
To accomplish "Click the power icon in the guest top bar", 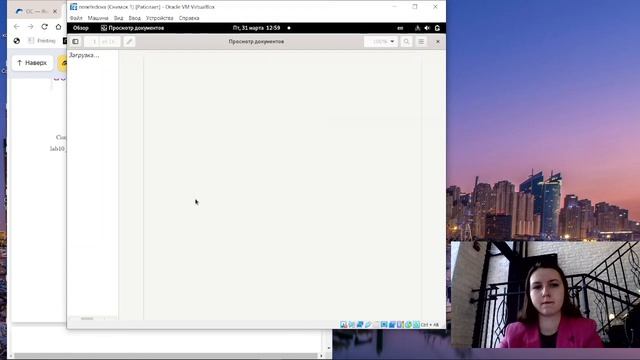I will pos(437,28).
